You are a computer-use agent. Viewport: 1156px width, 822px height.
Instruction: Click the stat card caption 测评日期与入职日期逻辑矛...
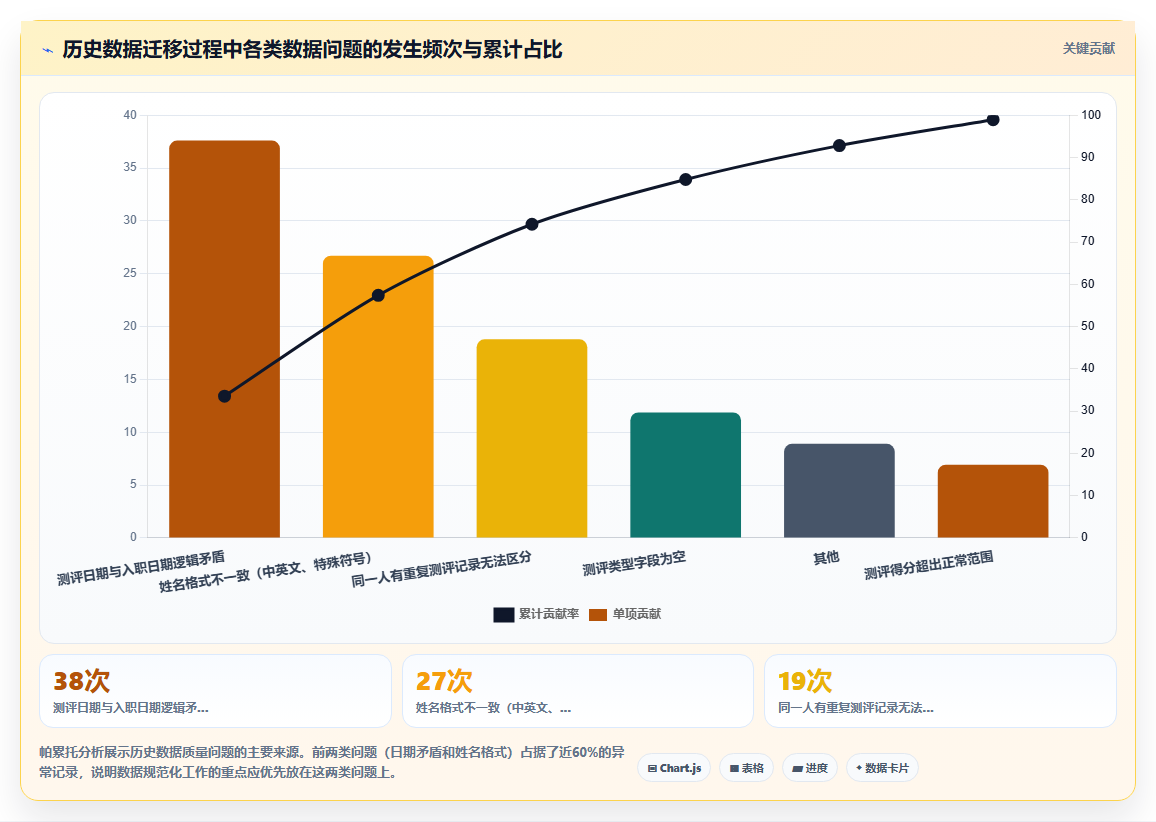coord(130,708)
